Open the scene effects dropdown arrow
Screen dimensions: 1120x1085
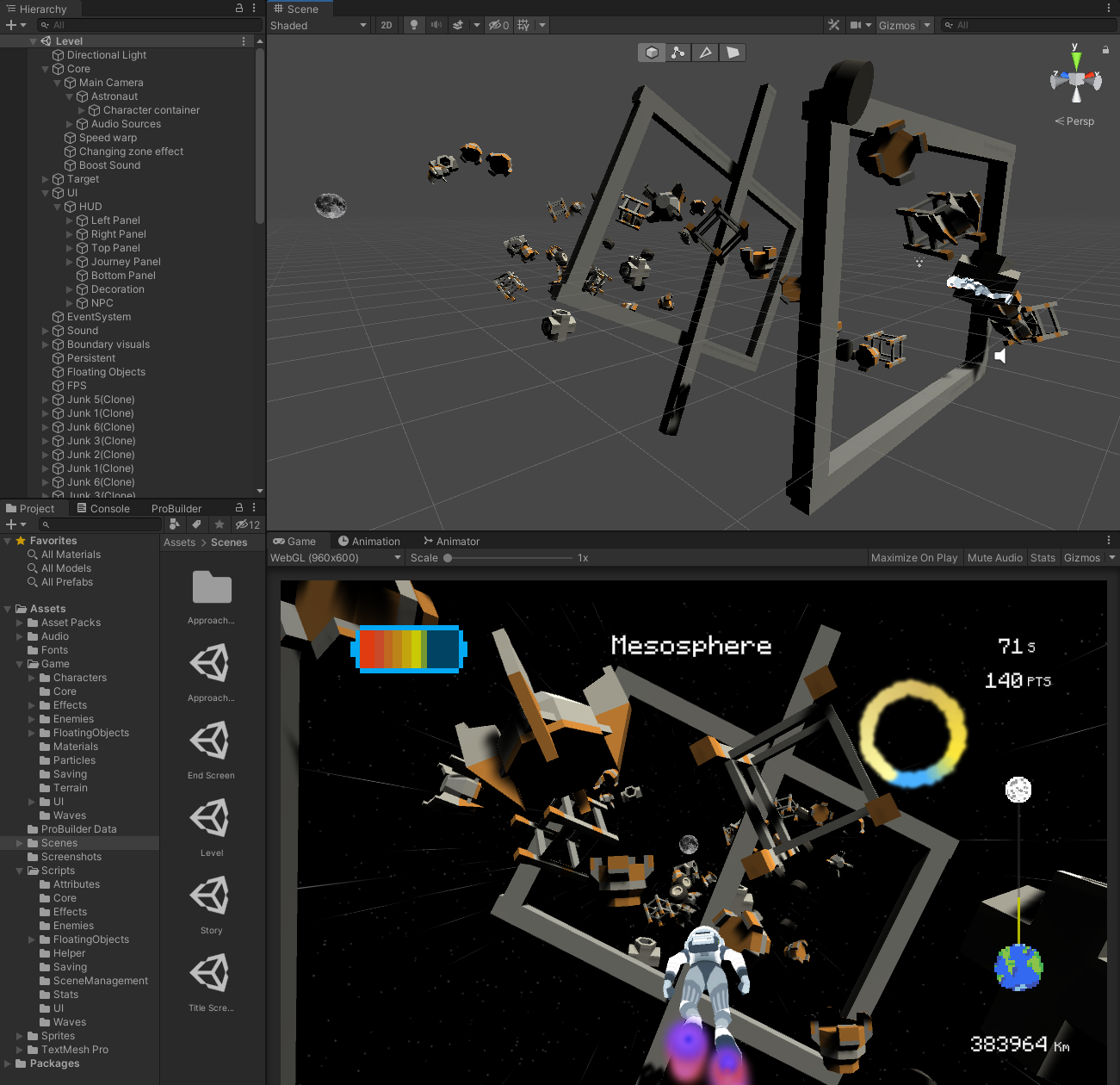477,25
